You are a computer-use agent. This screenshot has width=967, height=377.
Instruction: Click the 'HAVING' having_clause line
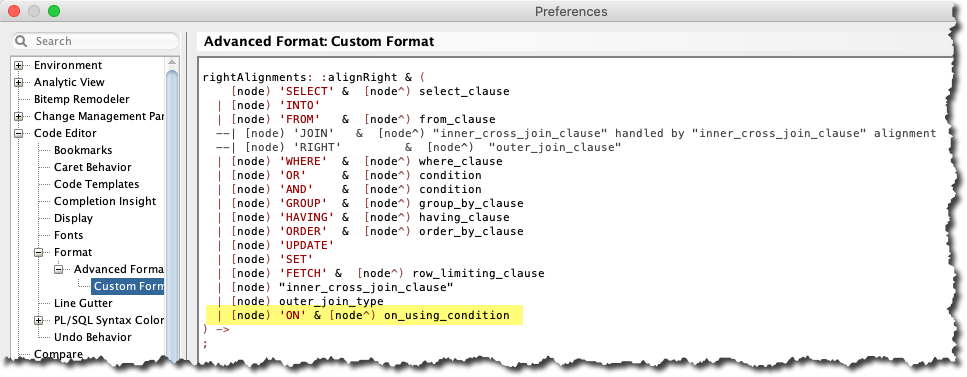[x=363, y=218]
